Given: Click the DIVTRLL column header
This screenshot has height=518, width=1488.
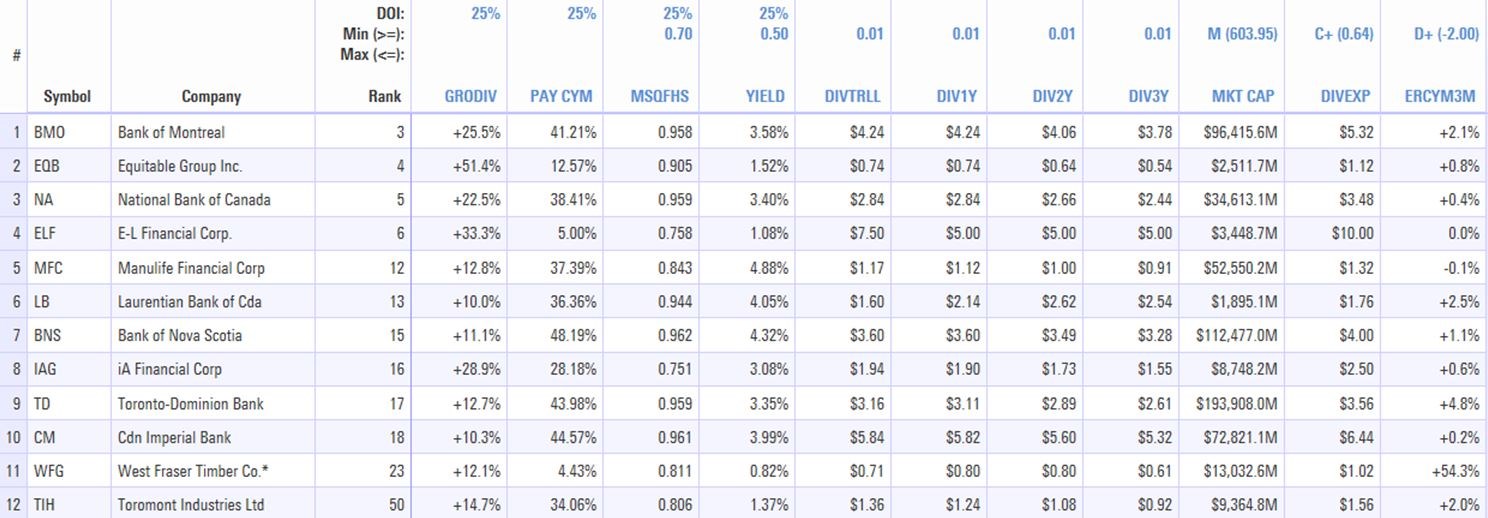Looking at the screenshot, I should click(853, 97).
